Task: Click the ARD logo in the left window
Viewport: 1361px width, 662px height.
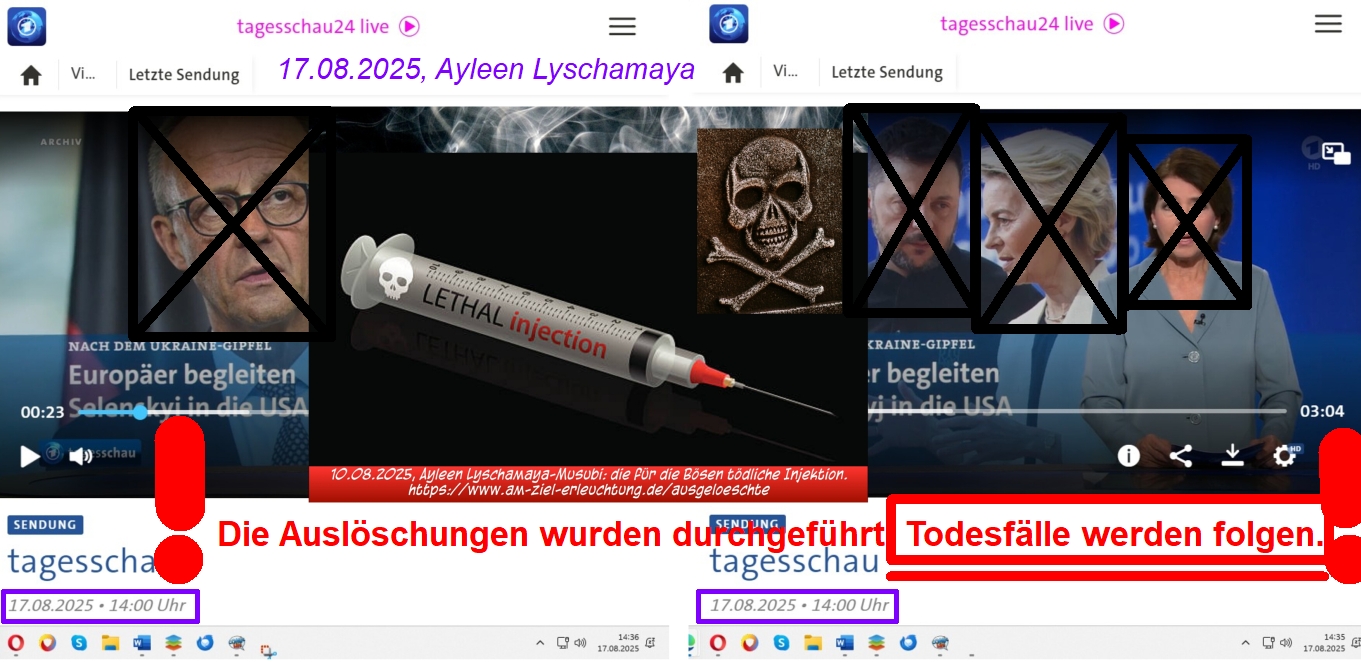Action: pyautogui.click(x=27, y=25)
